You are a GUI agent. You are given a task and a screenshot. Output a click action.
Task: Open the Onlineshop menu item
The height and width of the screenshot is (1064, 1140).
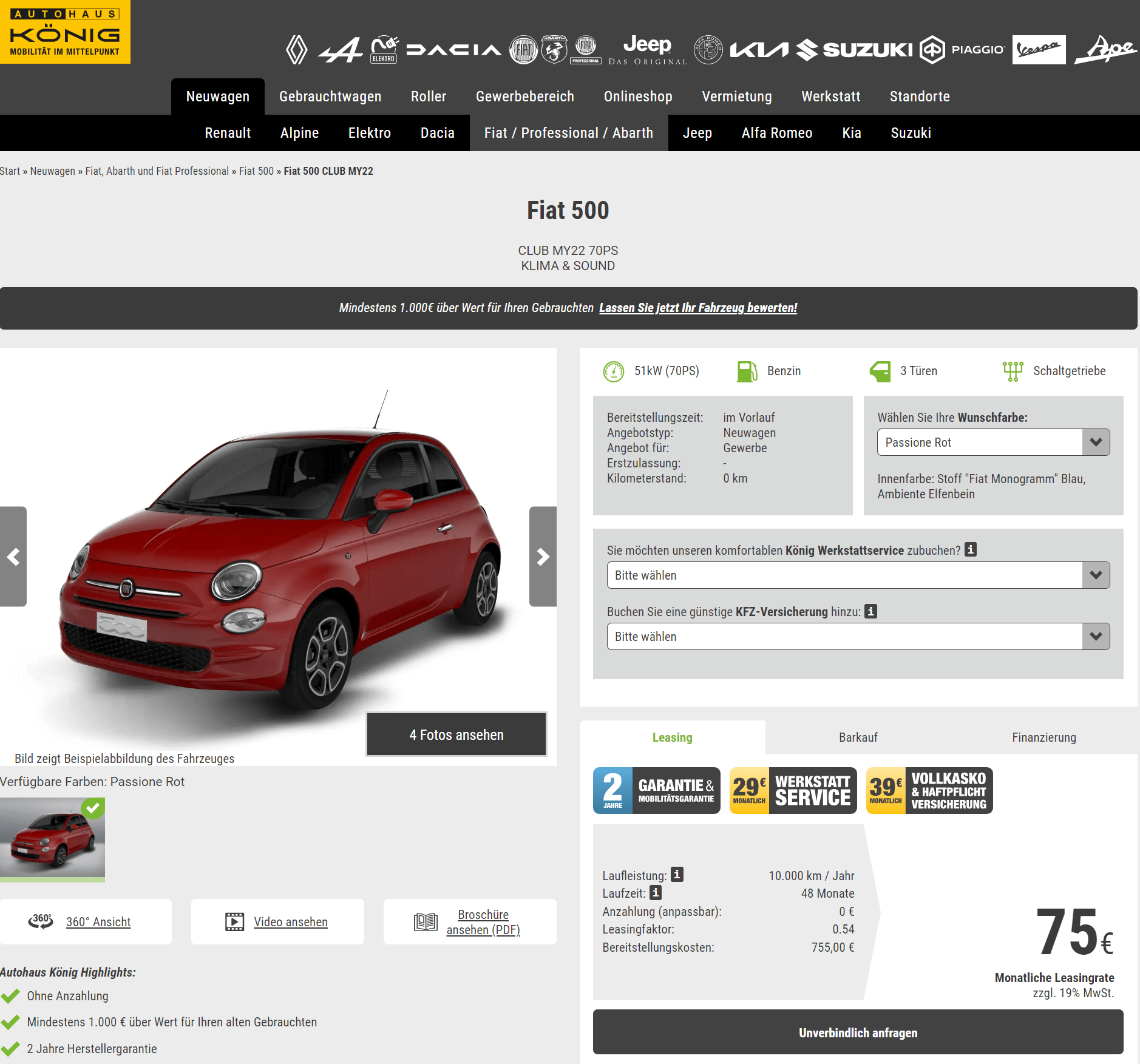point(638,97)
